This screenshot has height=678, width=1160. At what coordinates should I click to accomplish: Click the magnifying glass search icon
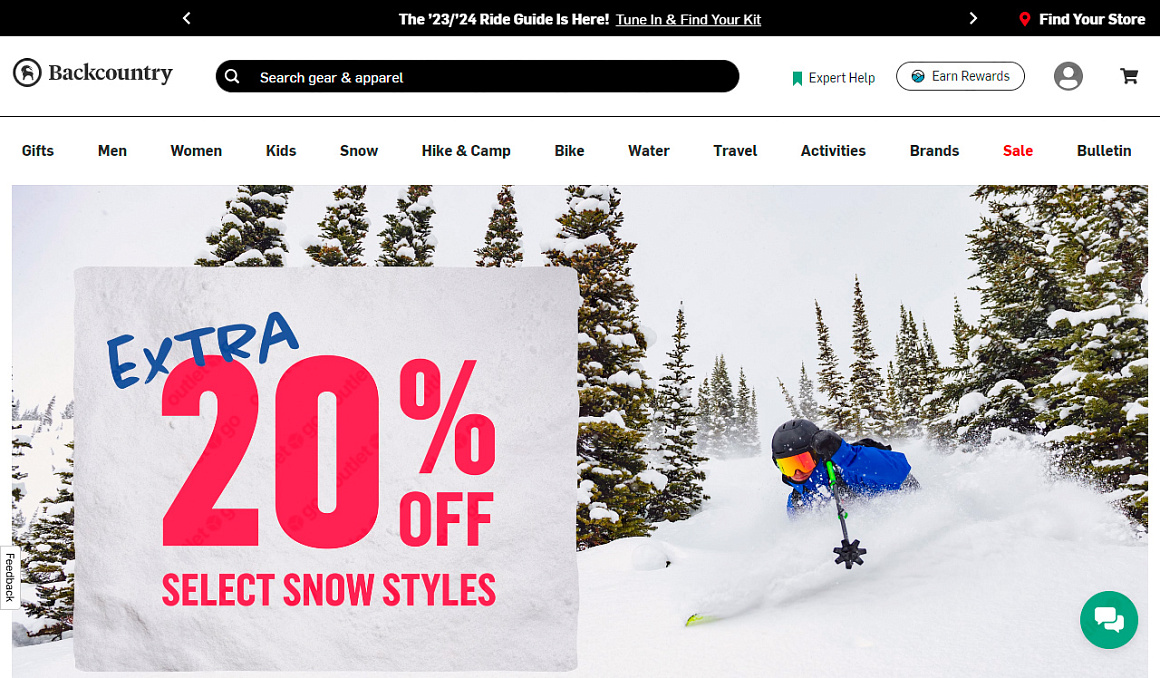coord(232,76)
